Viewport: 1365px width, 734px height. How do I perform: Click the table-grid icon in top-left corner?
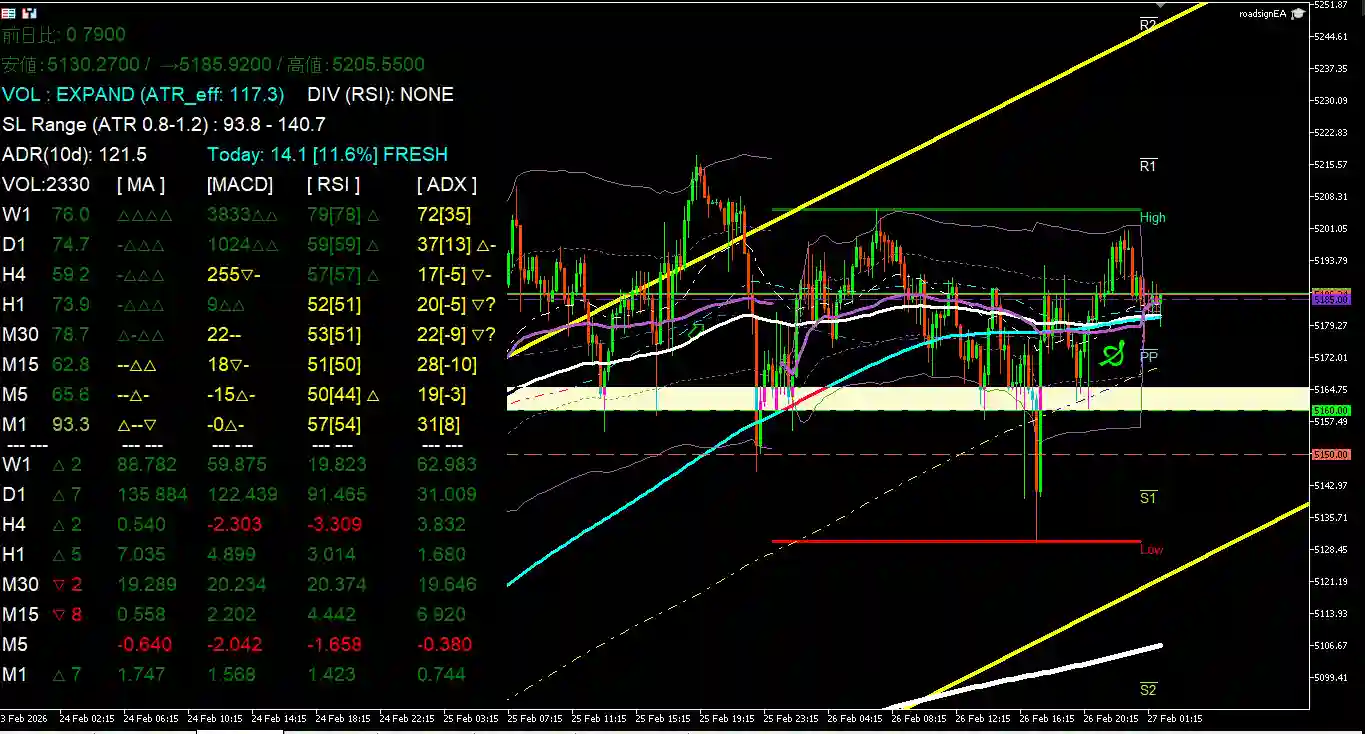click(9, 14)
